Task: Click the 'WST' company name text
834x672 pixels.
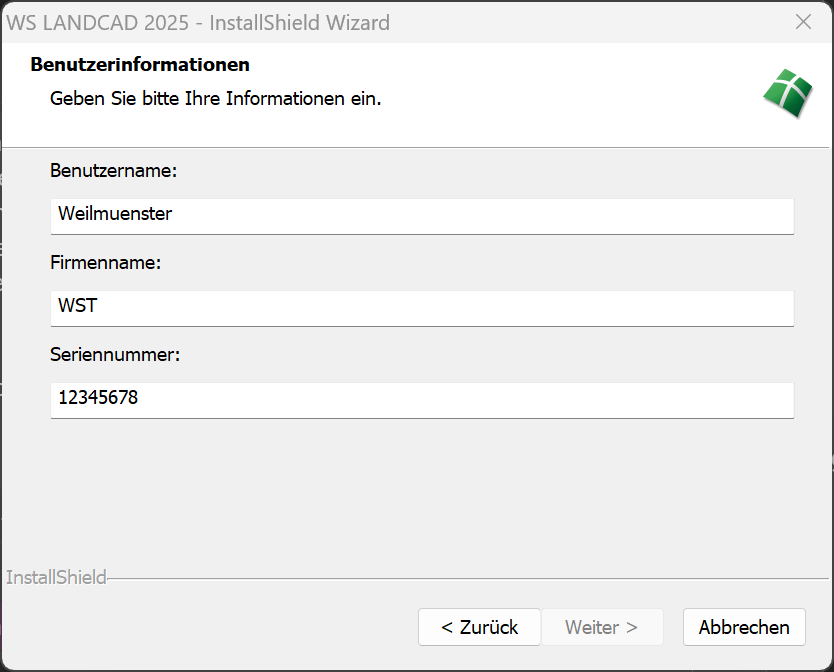Action: tap(78, 306)
